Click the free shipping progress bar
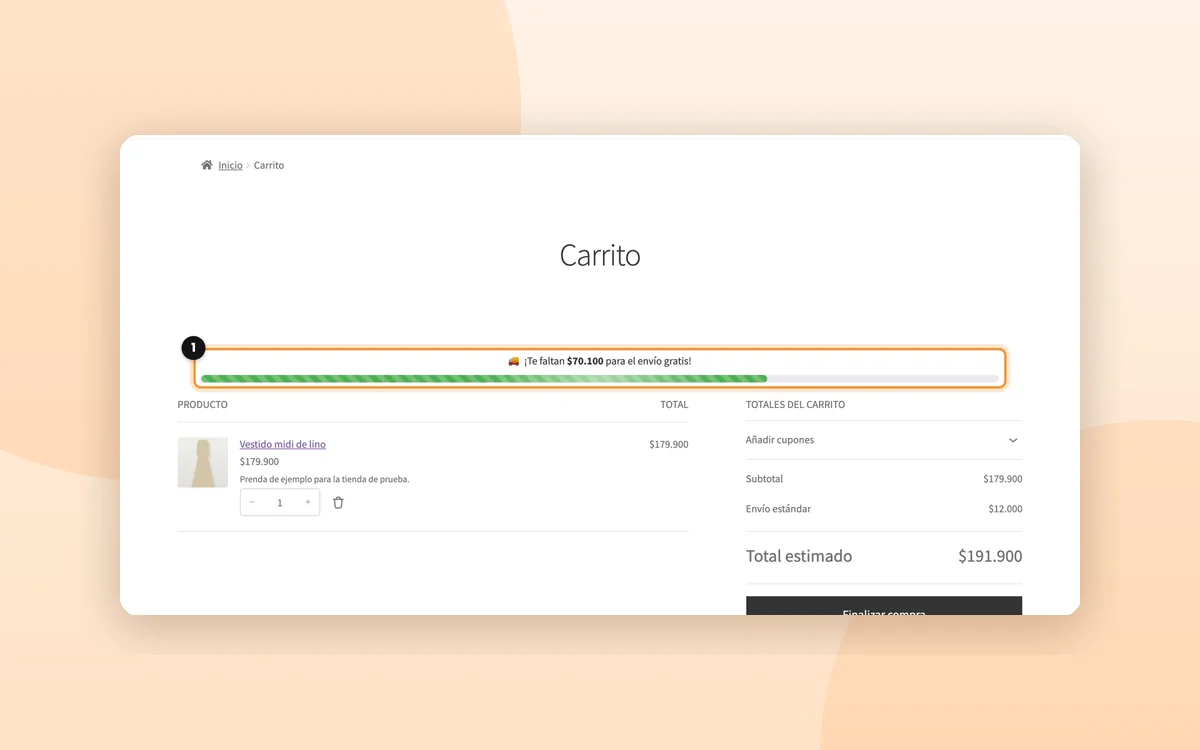The image size is (1200, 750). 600,379
